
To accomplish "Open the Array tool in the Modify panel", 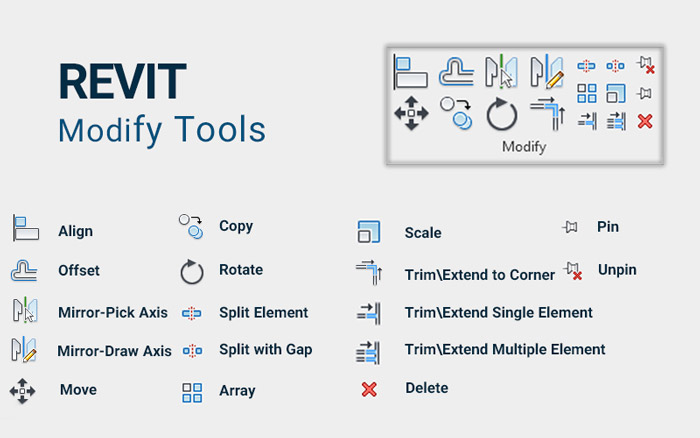I will [x=587, y=93].
